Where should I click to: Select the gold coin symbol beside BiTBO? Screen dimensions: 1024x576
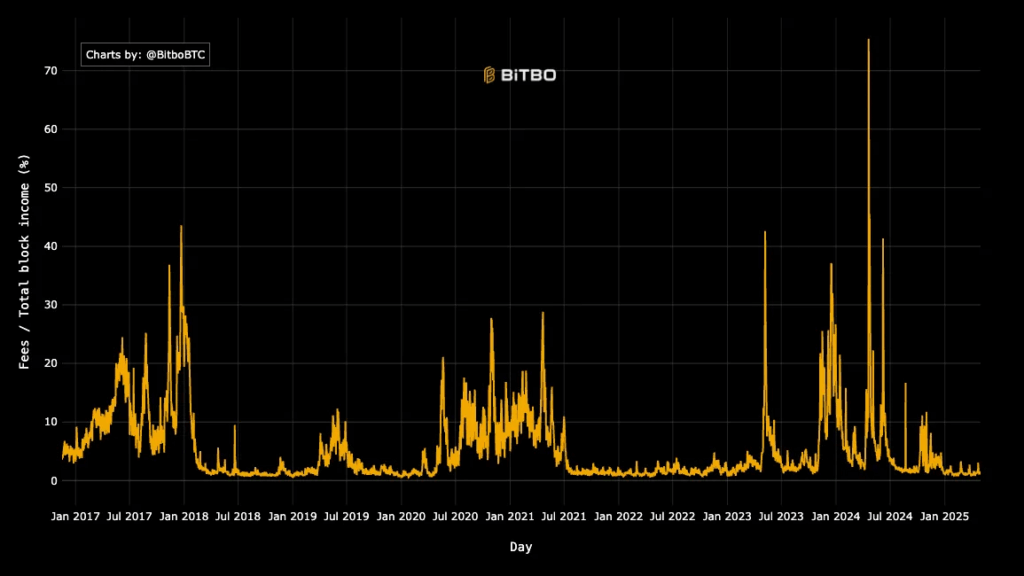(489, 73)
